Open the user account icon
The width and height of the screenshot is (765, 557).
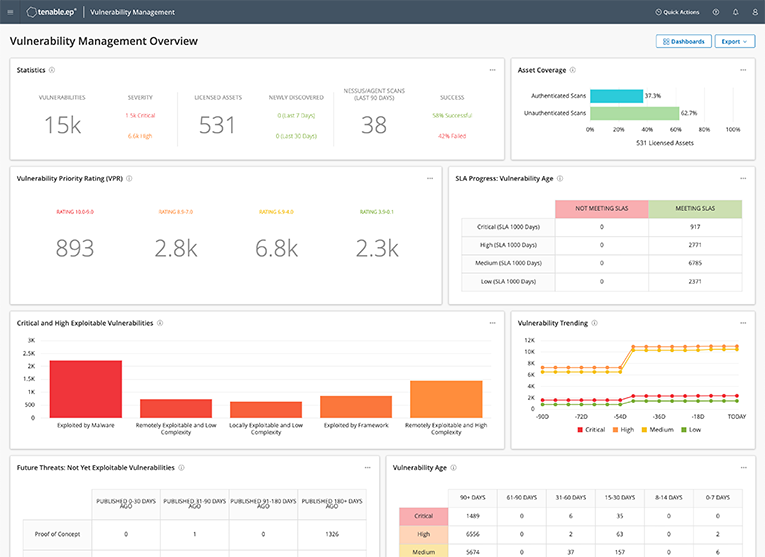click(755, 12)
